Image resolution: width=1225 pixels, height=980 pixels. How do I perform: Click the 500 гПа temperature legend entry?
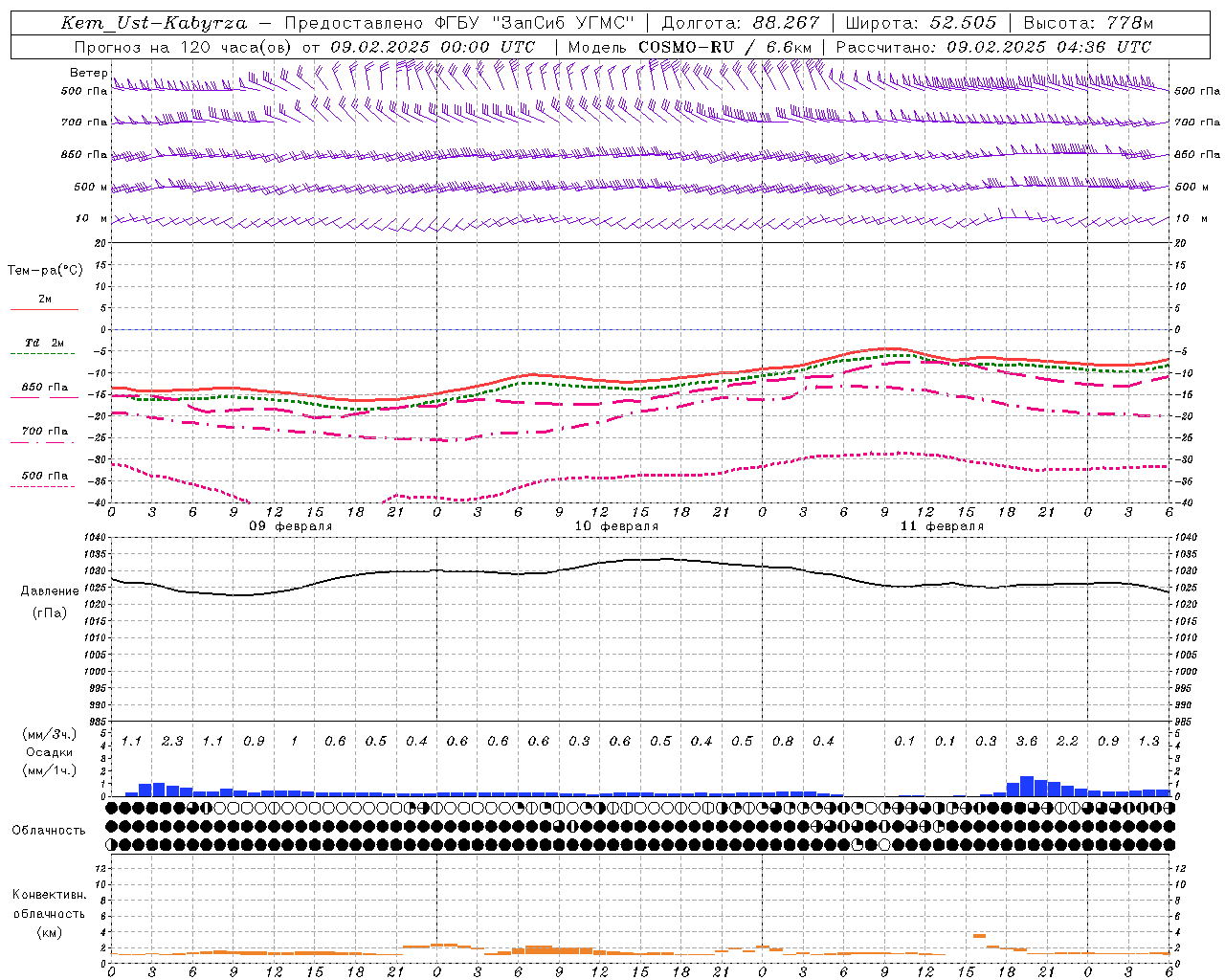pos(44,476)
